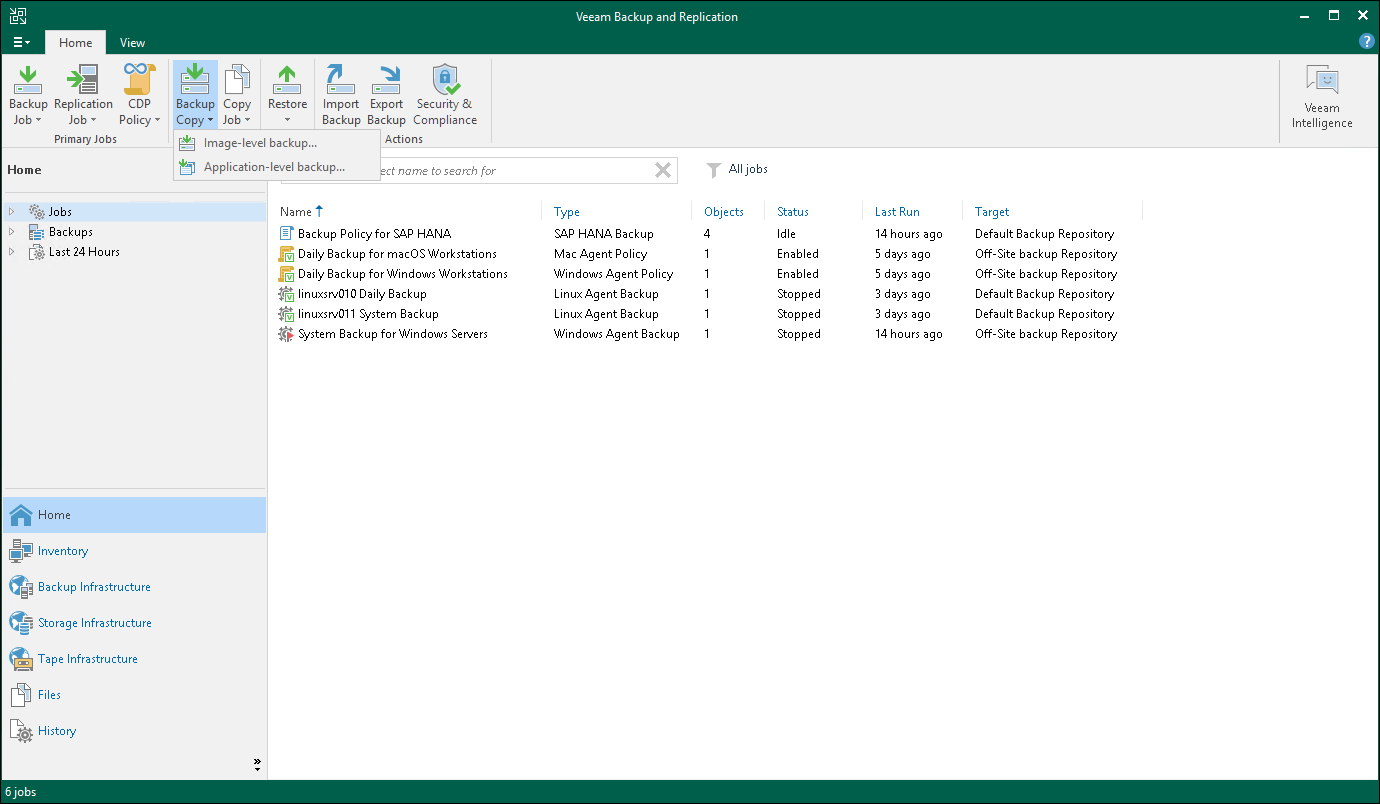Filter by All jobs
The width and height of the screenshot is (1380, 804).
(747, 170)
